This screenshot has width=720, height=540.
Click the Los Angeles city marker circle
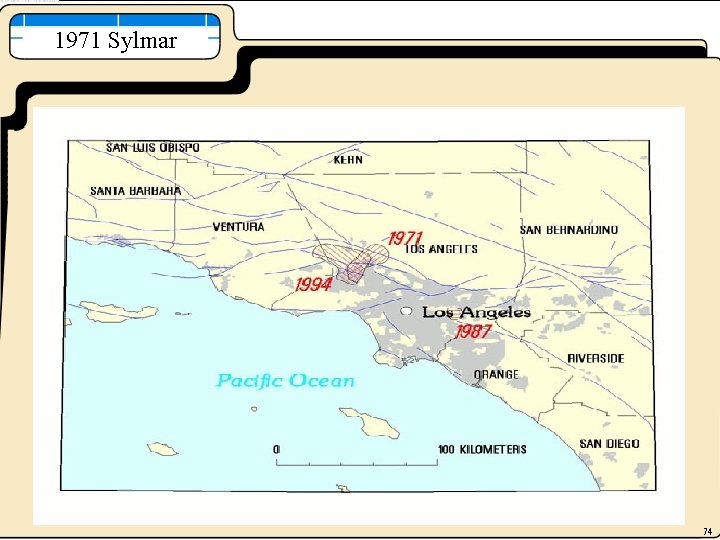coord(406,311)
